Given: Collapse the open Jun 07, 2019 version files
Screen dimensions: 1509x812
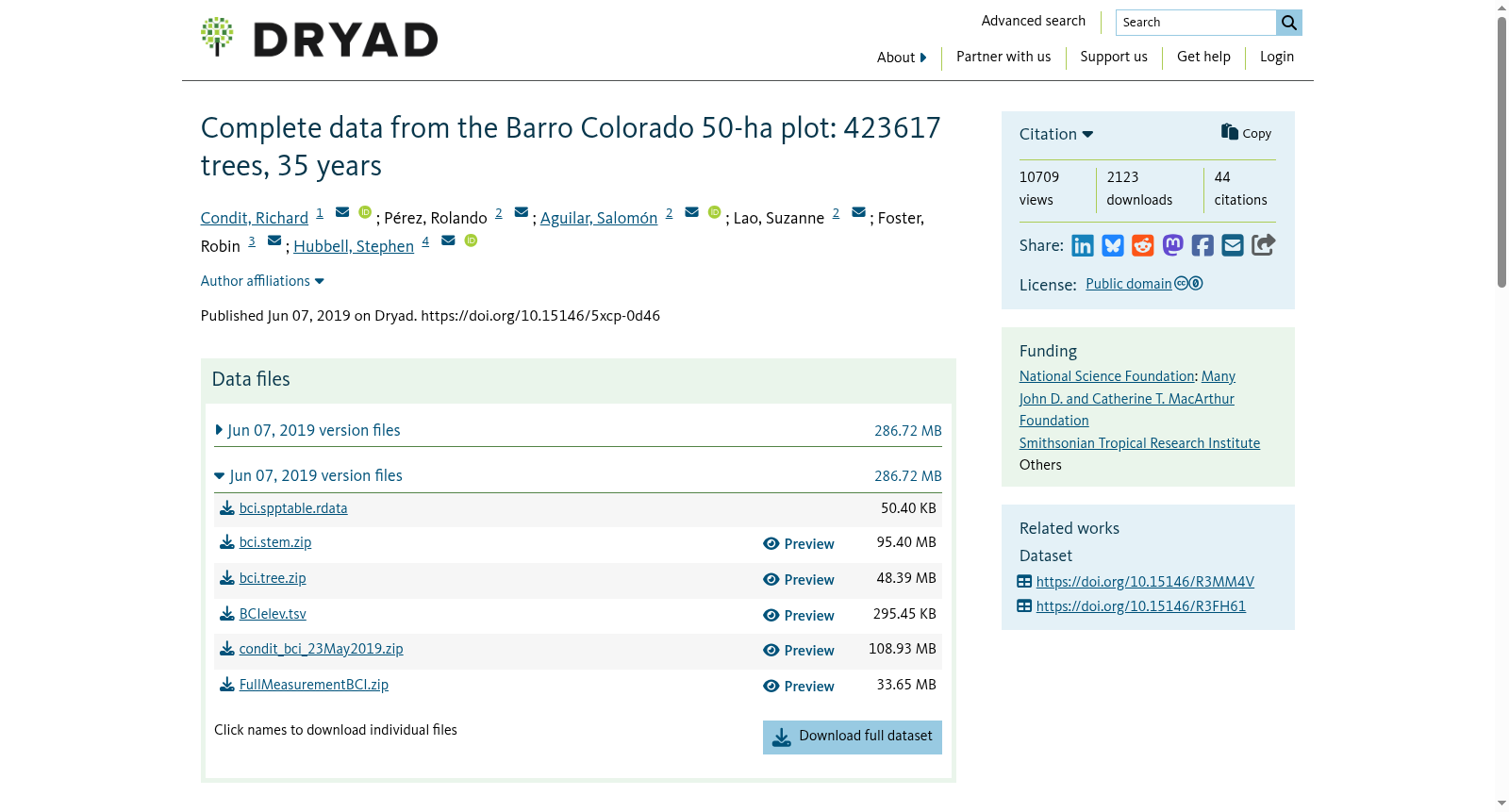Looking at the screenshot, I should [x=308, y=475].
